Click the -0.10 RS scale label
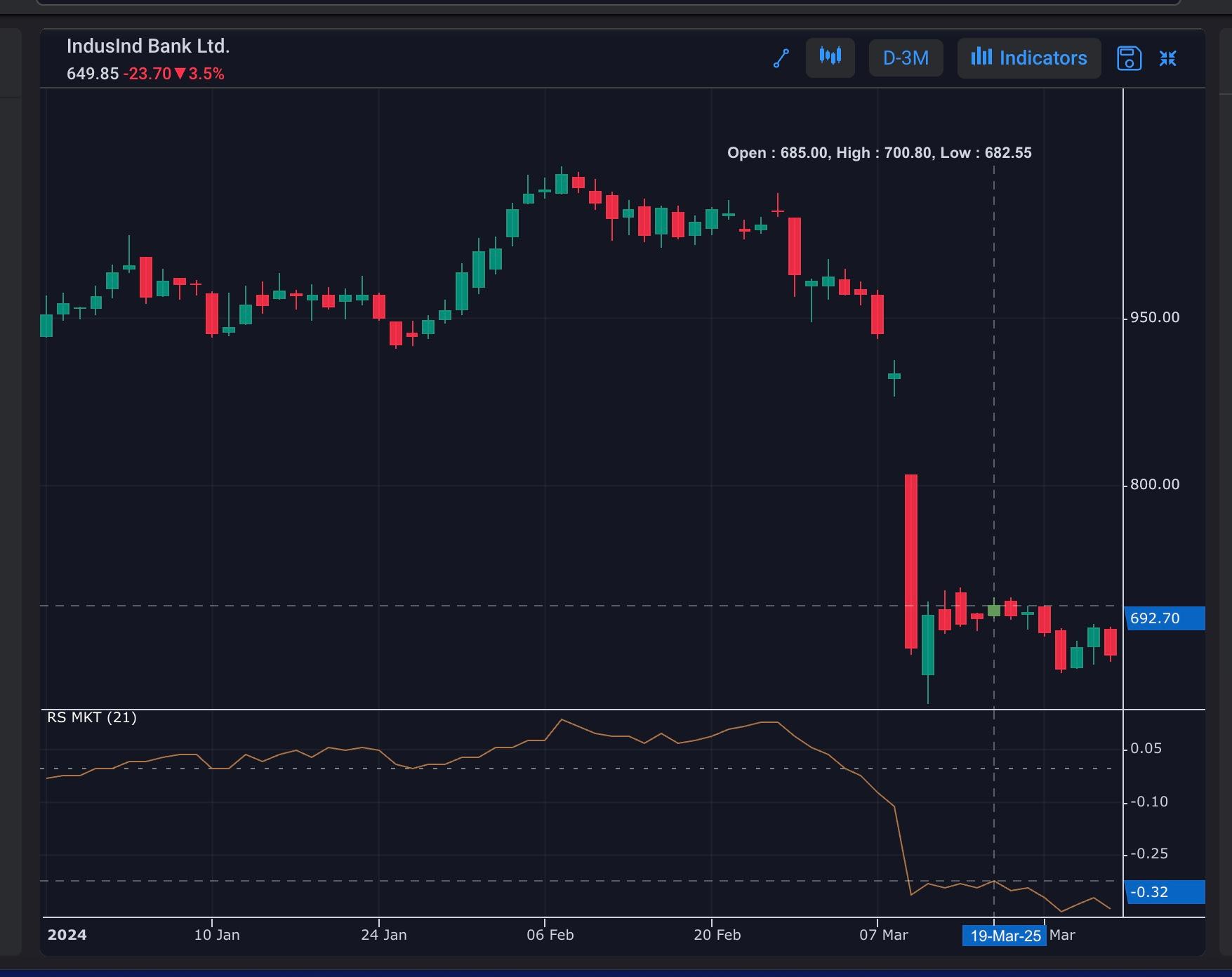1232x977 pixels. click(x=1149, y=802)
